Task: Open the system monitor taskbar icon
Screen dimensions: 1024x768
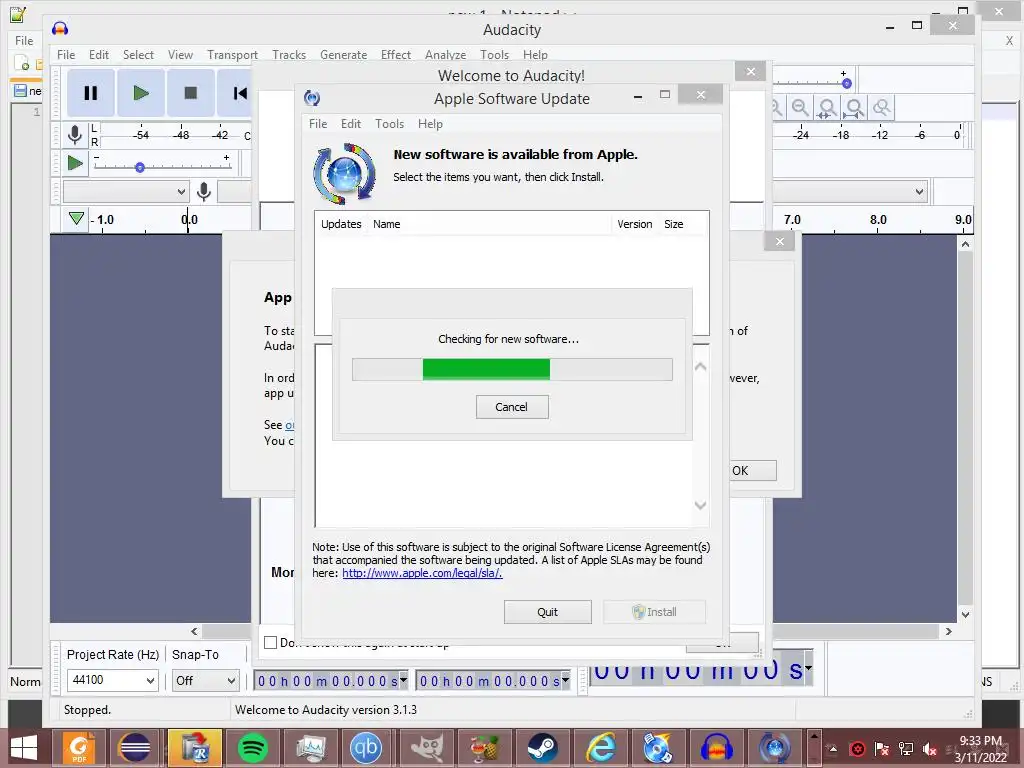Action: point(311,748)
